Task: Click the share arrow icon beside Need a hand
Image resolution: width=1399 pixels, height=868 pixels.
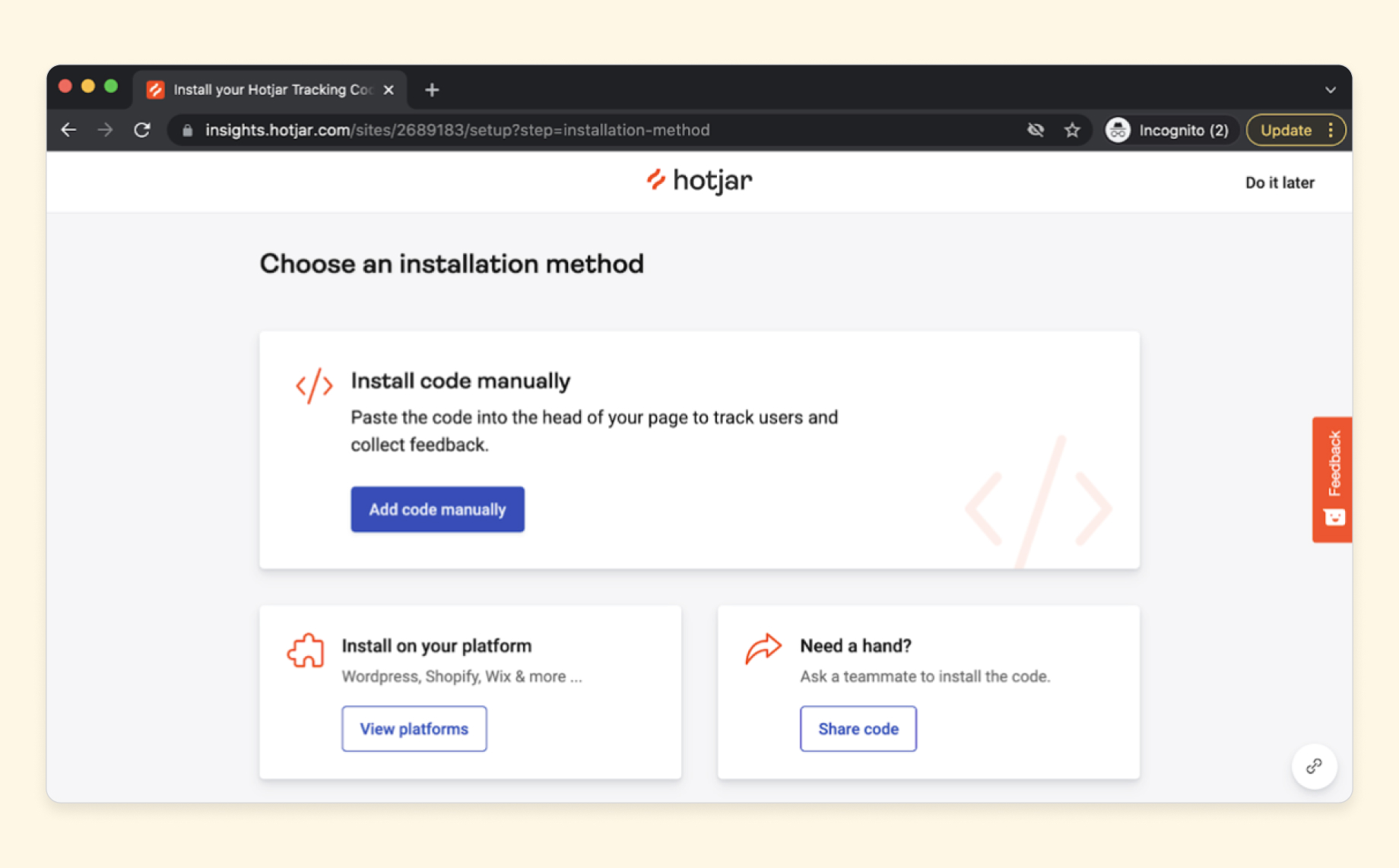Action: pyautogui.click(x=763, y=648)
